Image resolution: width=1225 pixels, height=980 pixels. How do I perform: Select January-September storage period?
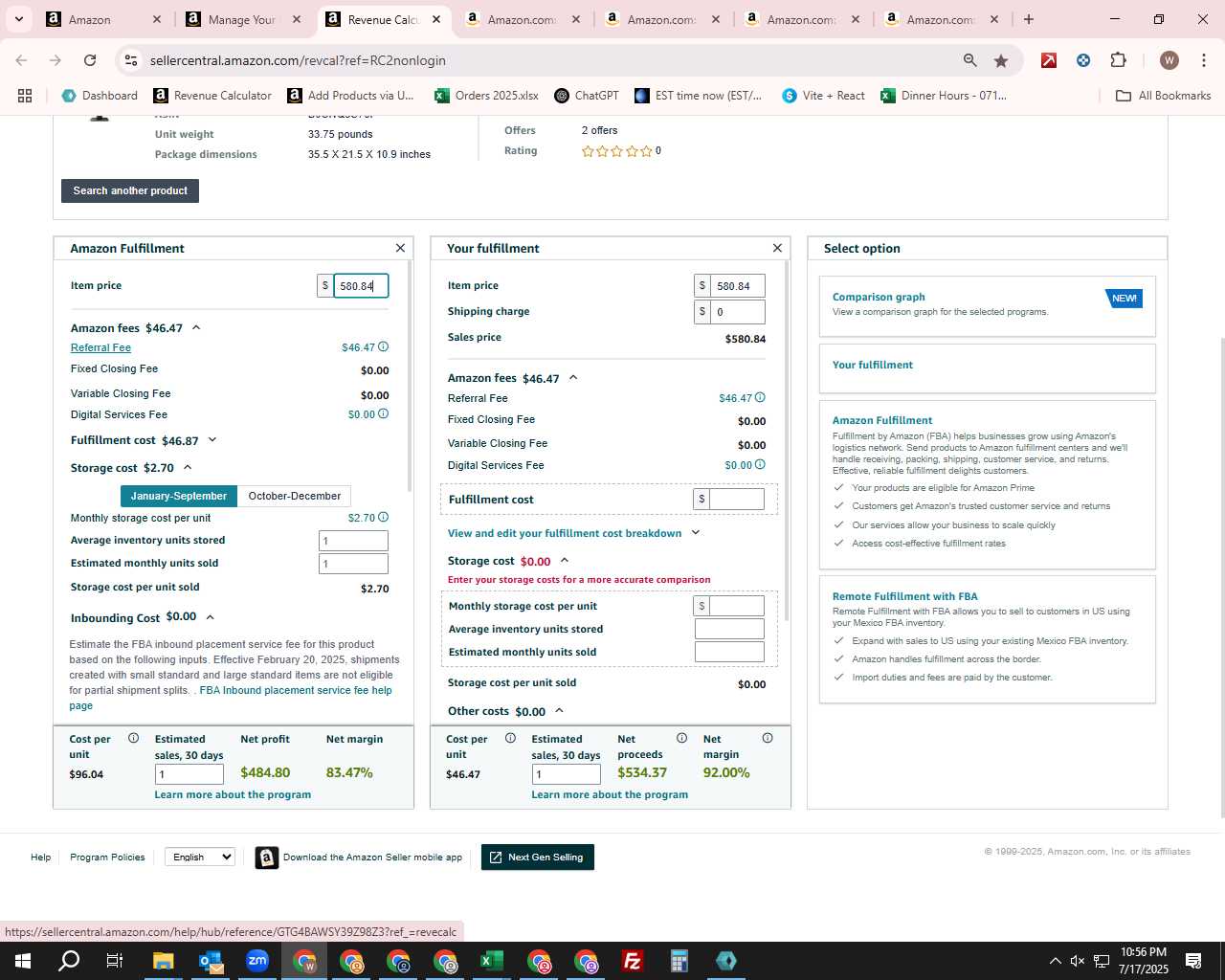[x=179, y=496]
